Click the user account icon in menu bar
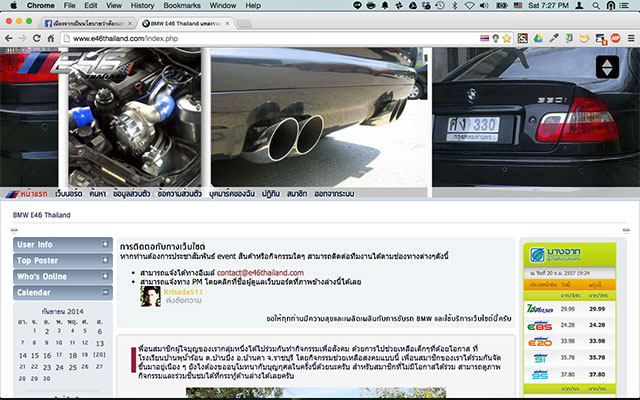This screenshot has height=400, width=640. click(x=579, y=5)
